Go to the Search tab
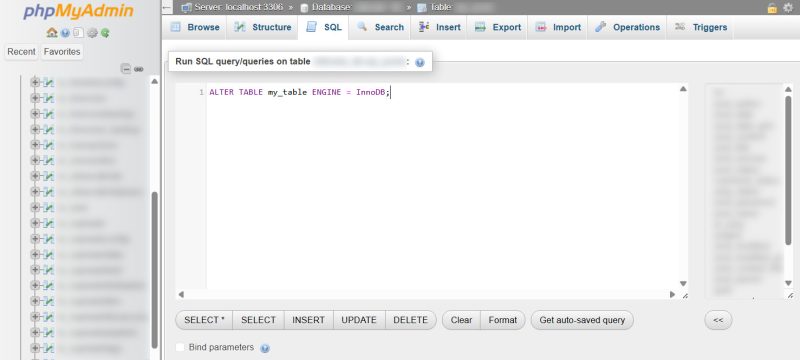 (x=381, y=28)
